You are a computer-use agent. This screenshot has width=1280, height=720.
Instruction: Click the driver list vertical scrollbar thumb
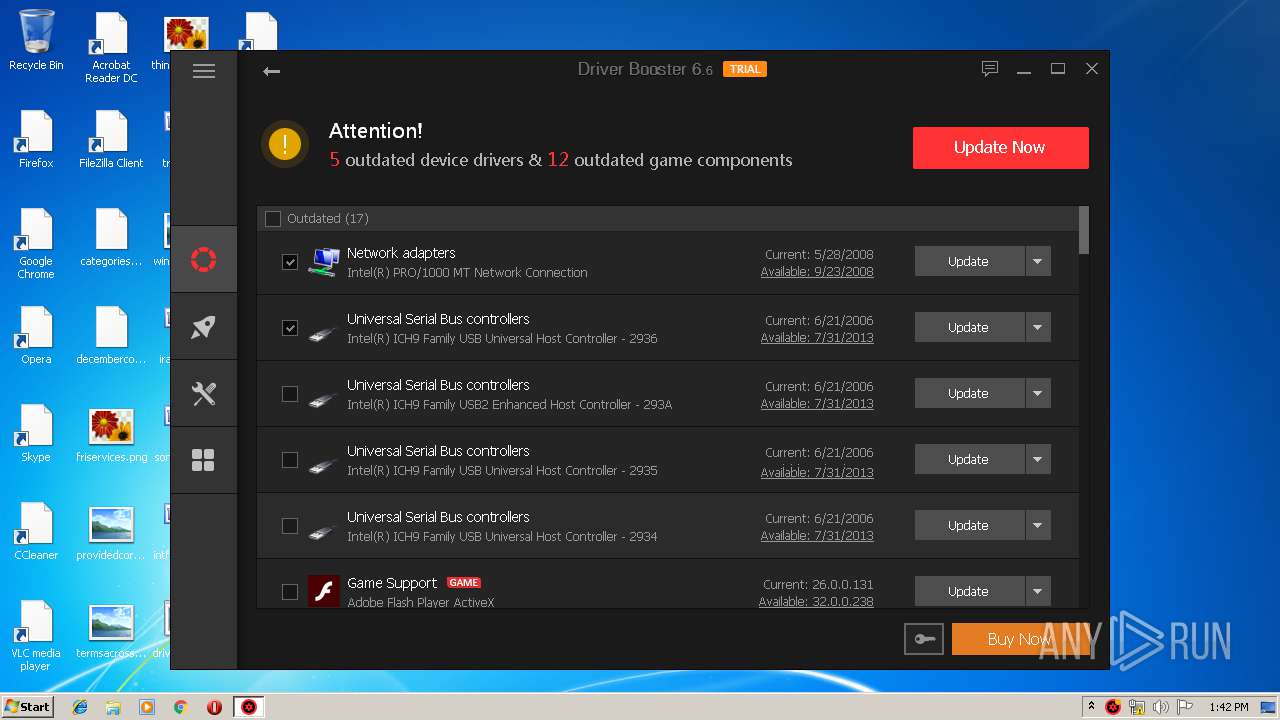[1084, 230]
